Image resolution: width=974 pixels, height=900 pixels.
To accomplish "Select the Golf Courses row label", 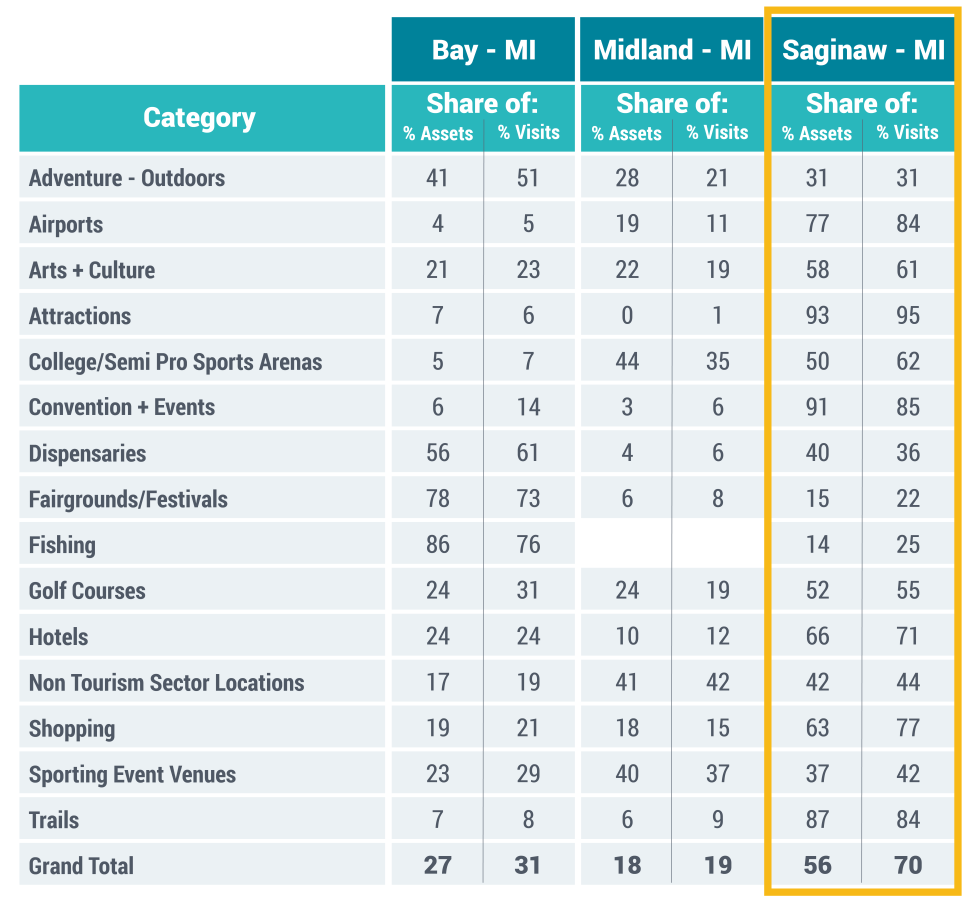I will [87, 591].
